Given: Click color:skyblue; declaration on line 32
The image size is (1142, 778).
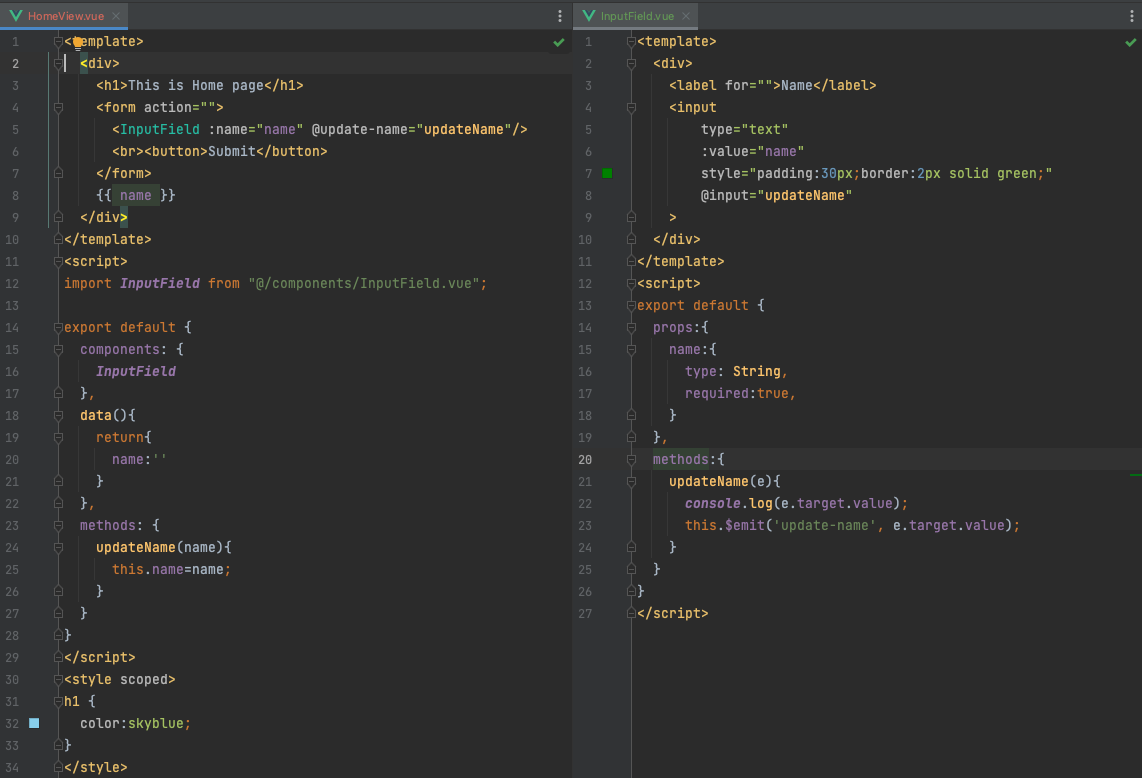Looking at the screenshot, I should tap(135, 723).
